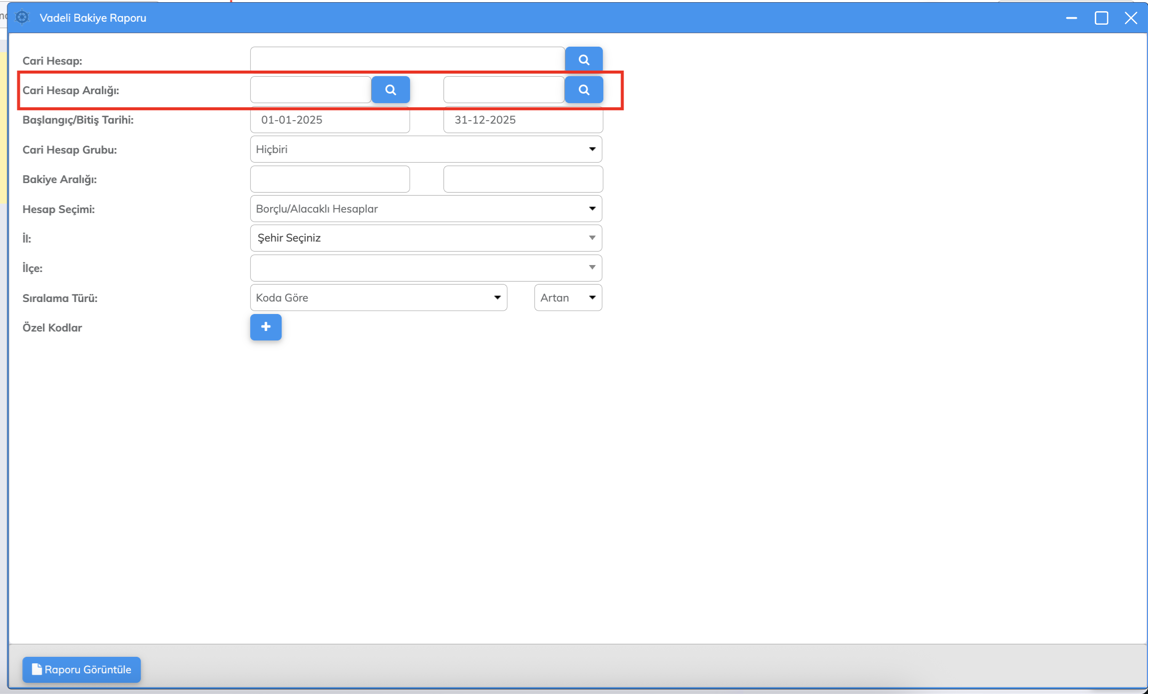Screen dimensions: 1149x694
Task: Click the Raporu Görüntüle button
Action: point(82,669)
